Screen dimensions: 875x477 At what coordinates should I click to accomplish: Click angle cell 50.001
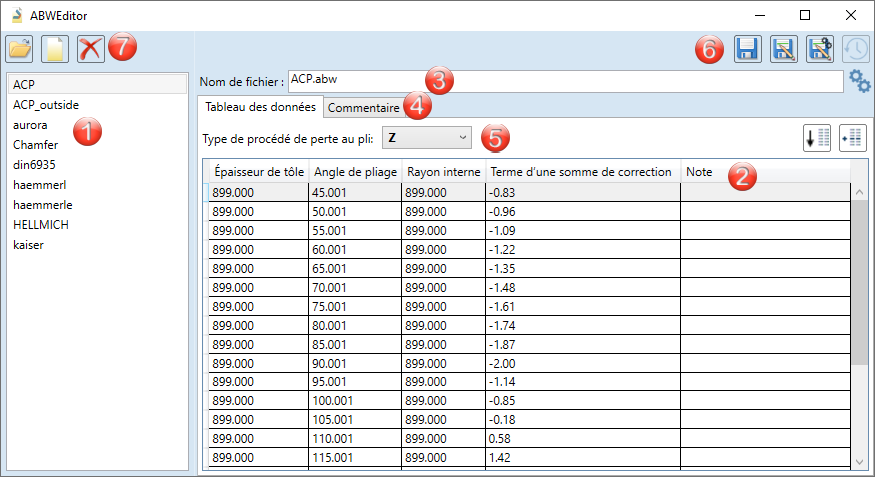355,211
